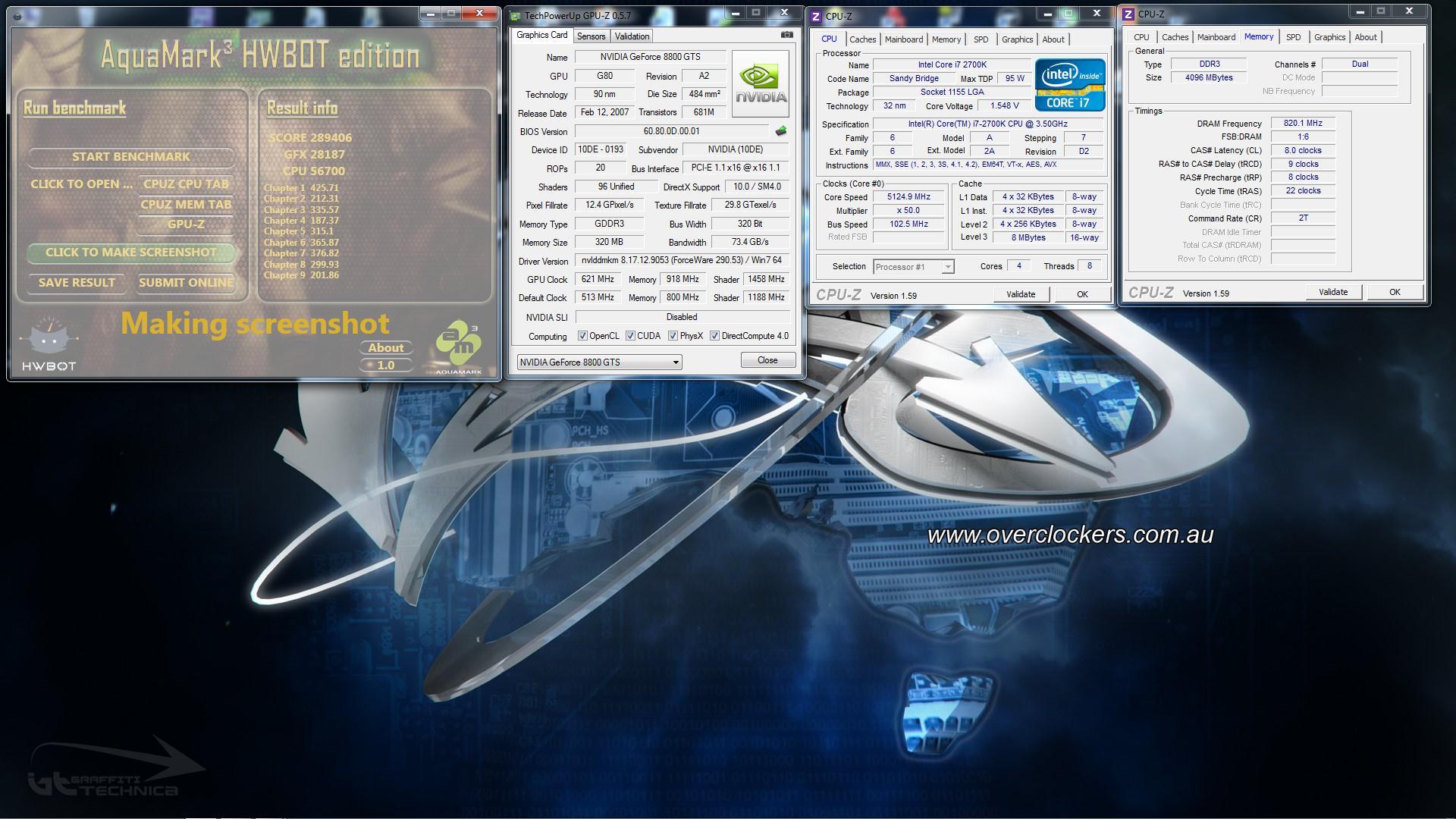The width and height of the screenshot is (1456, 819).
Task: Click the Specification field i7-2700K @ 3.50GHz
Action: click(x=987, y=124)
